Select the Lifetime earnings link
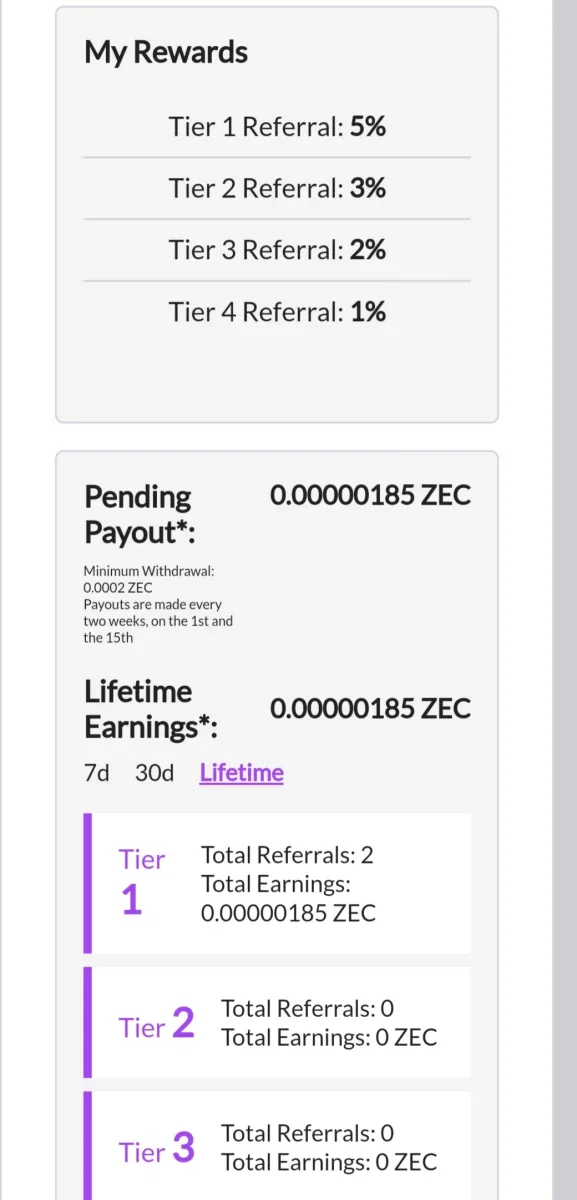577x1200 pixels. pyautogui.click(x=241, y=773)
